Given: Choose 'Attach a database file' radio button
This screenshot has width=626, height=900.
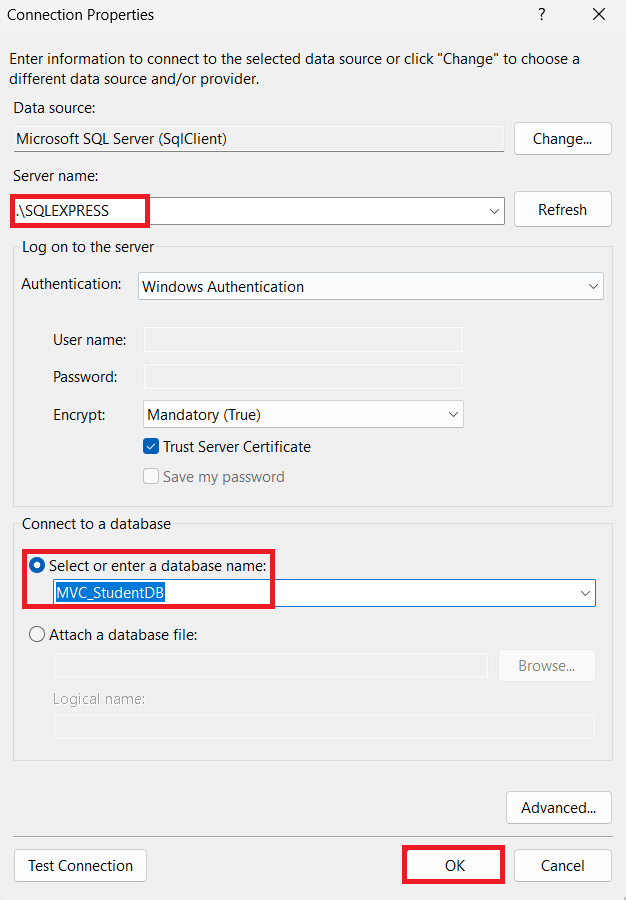Looking at the screenshot, I should click(37, 634).
